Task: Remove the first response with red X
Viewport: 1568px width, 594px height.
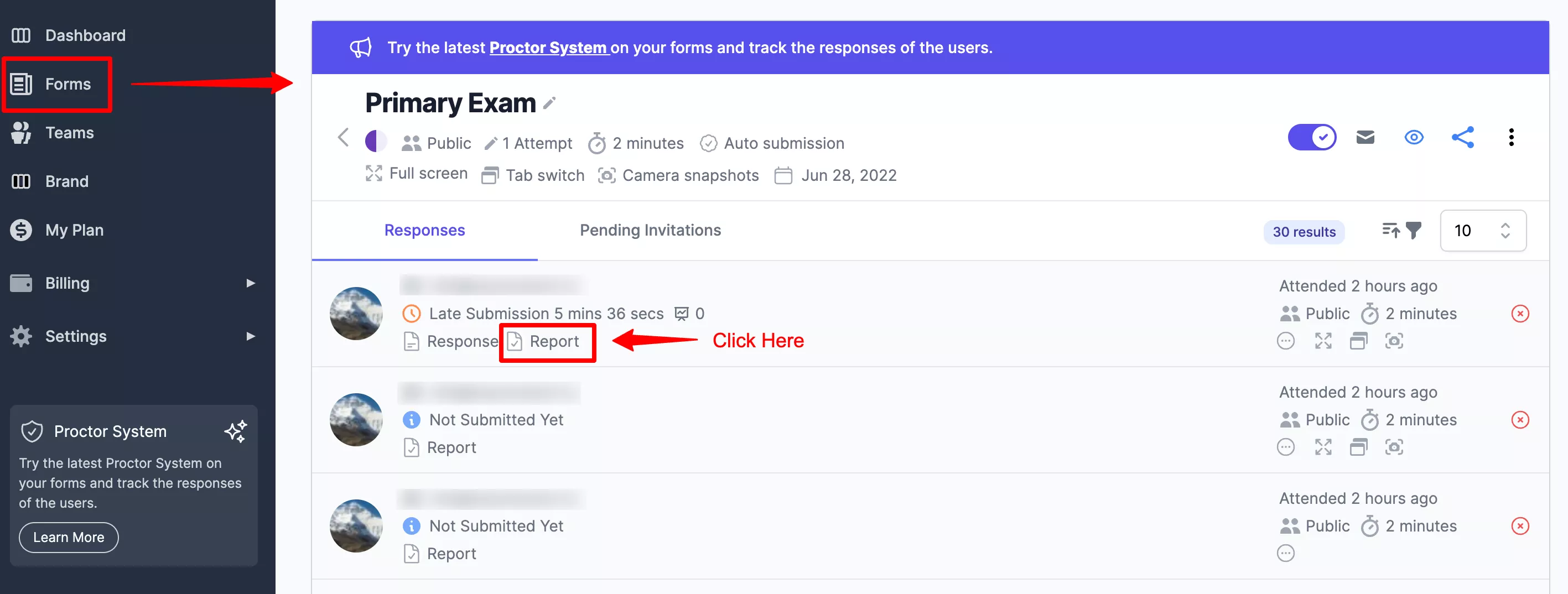Action: coord(1520,314)
